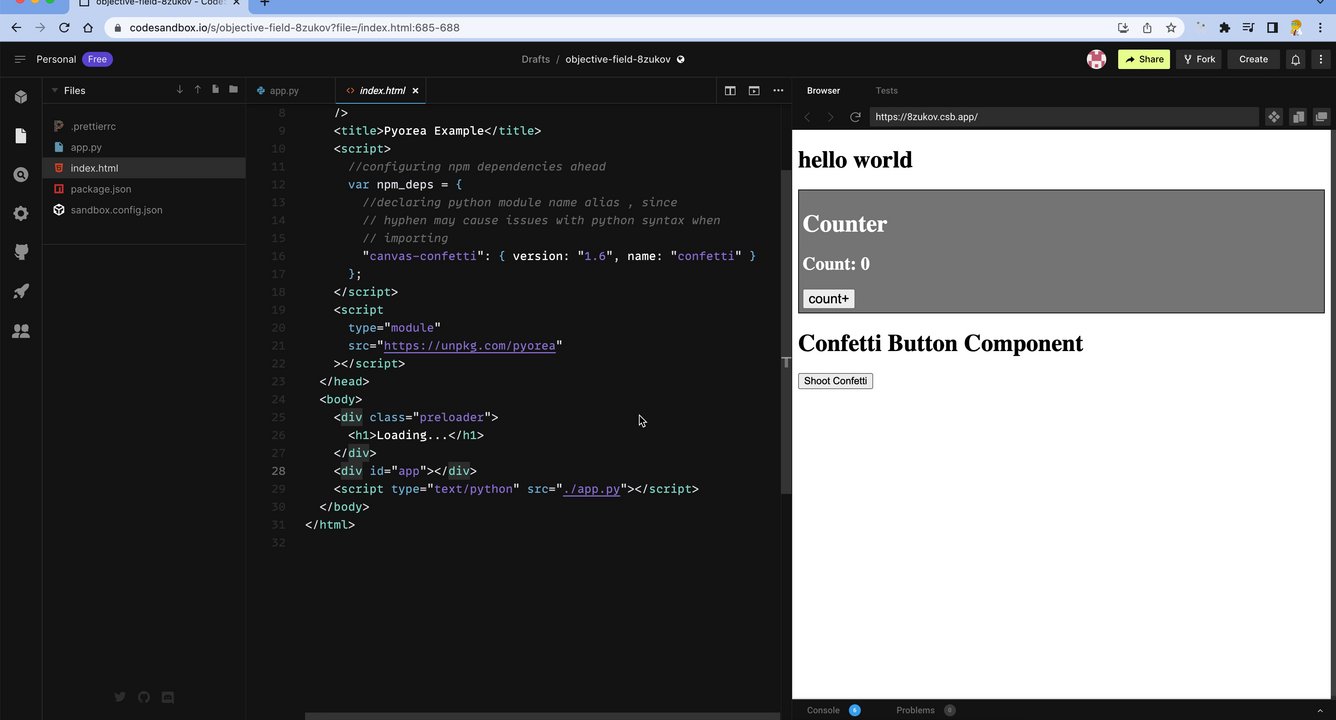Open the Explorer file icon in sidebar
Image resolution: width=1336 pixels, height=720 pixels.
pyautogui.click(x=21, y=136)
